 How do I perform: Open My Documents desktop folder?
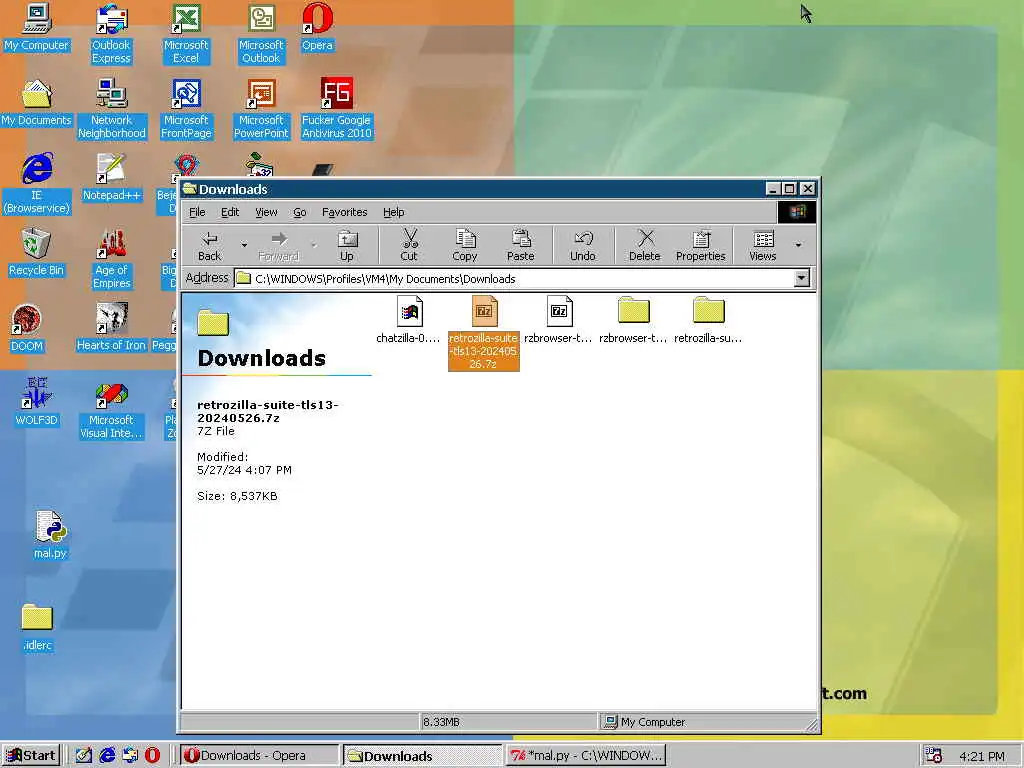tap(37, 103)
